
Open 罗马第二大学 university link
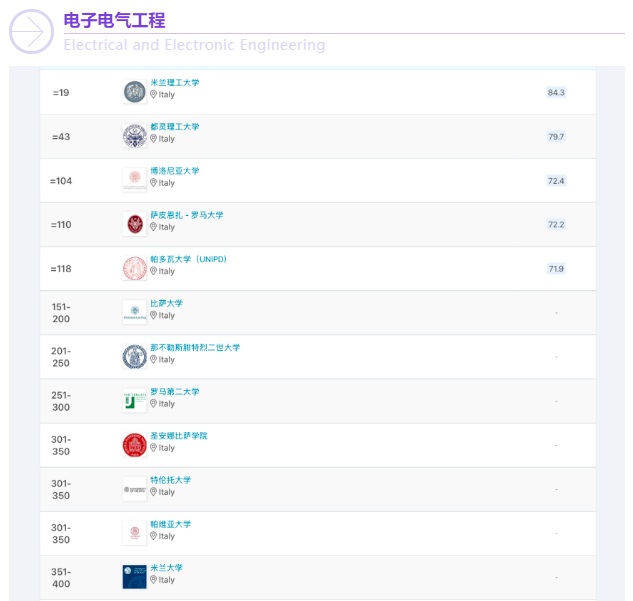tap(174, 392)
